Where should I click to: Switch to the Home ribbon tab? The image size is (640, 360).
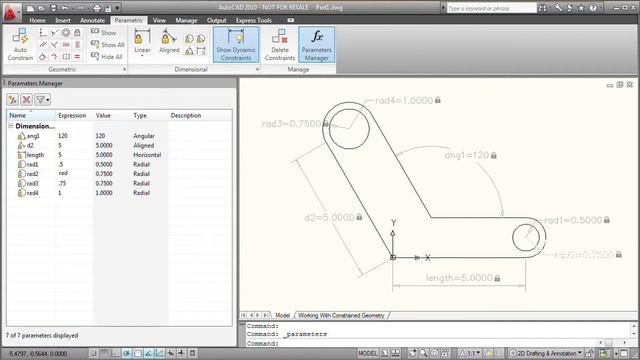37,20
